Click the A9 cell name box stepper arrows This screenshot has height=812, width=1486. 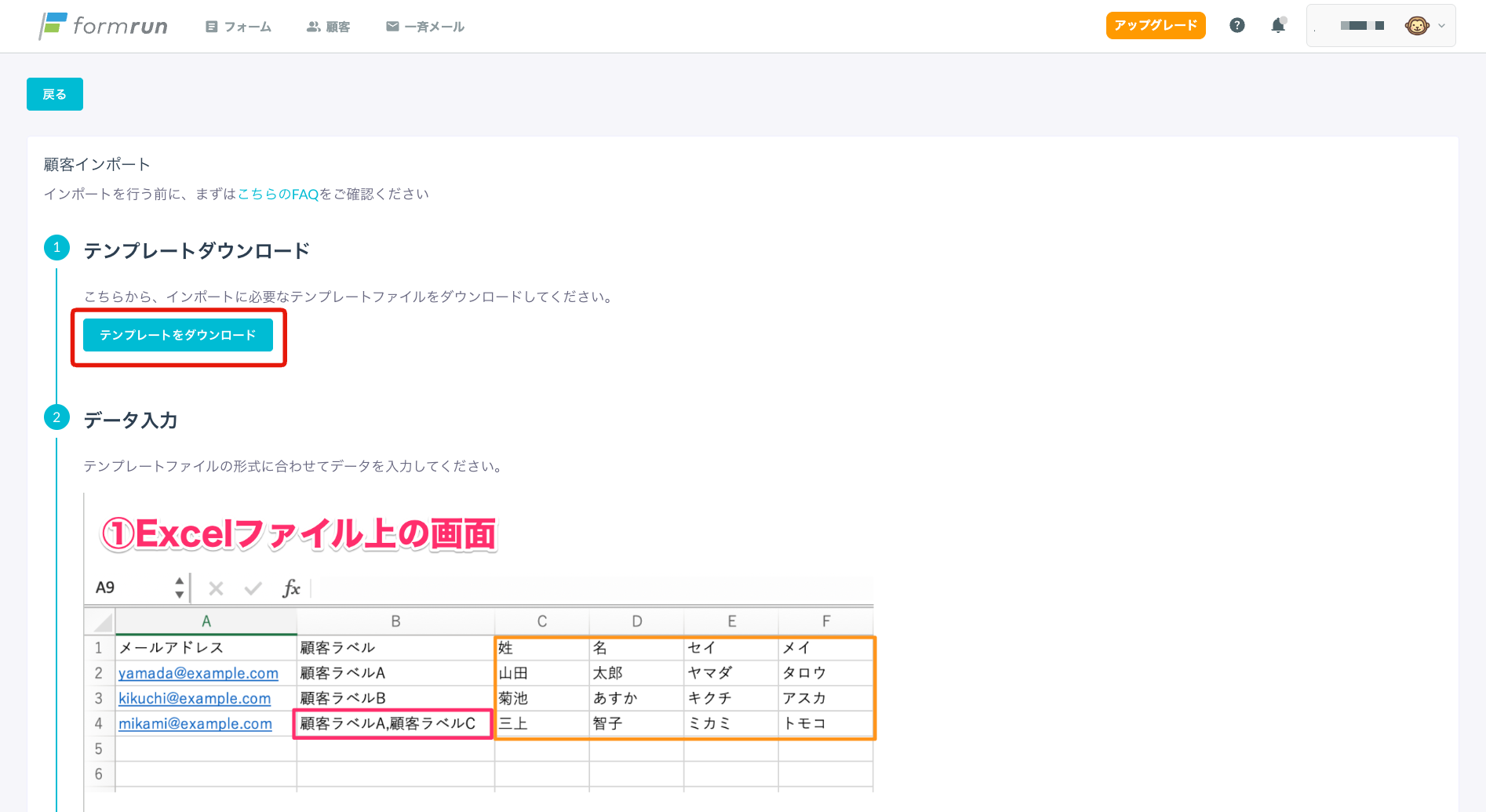pos(180,588)
